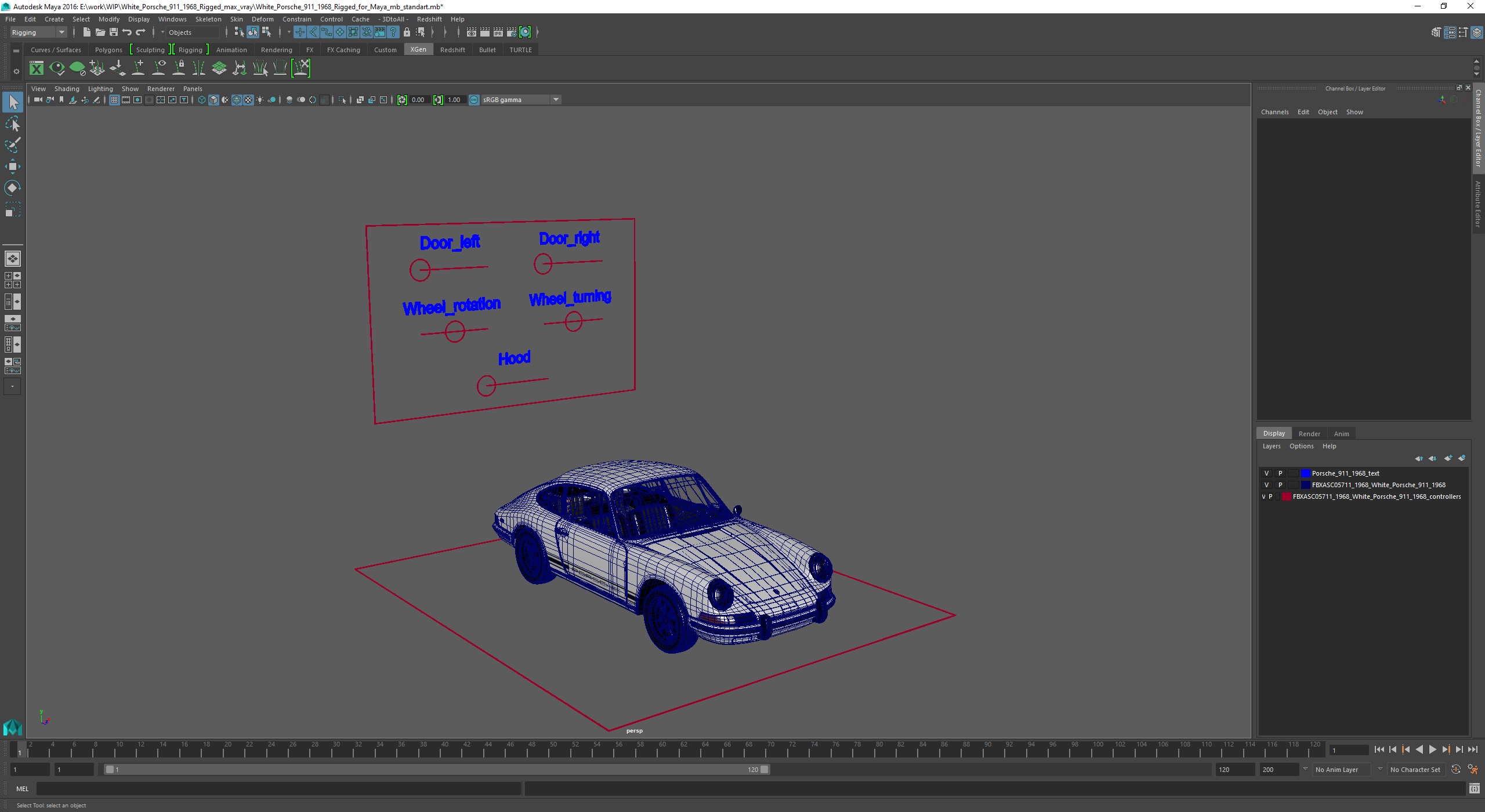Switch to the Animation shelf tab
The width and height of the screenshot is (1485, 812).
[231, 50]
